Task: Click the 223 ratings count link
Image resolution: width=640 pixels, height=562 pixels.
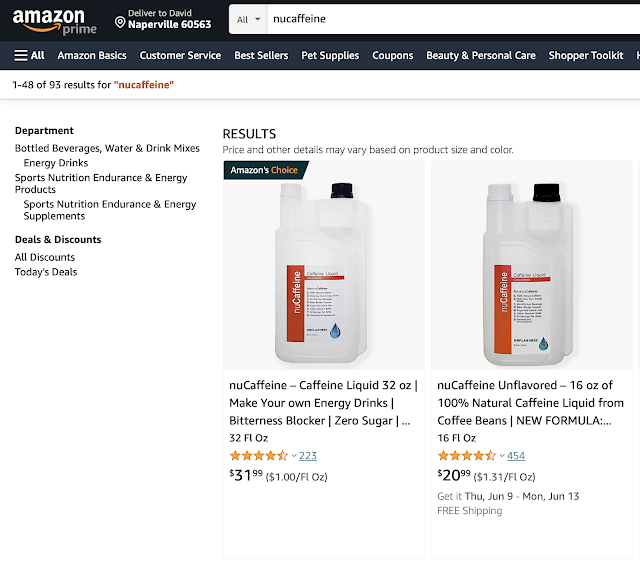Action: (308, 456)
